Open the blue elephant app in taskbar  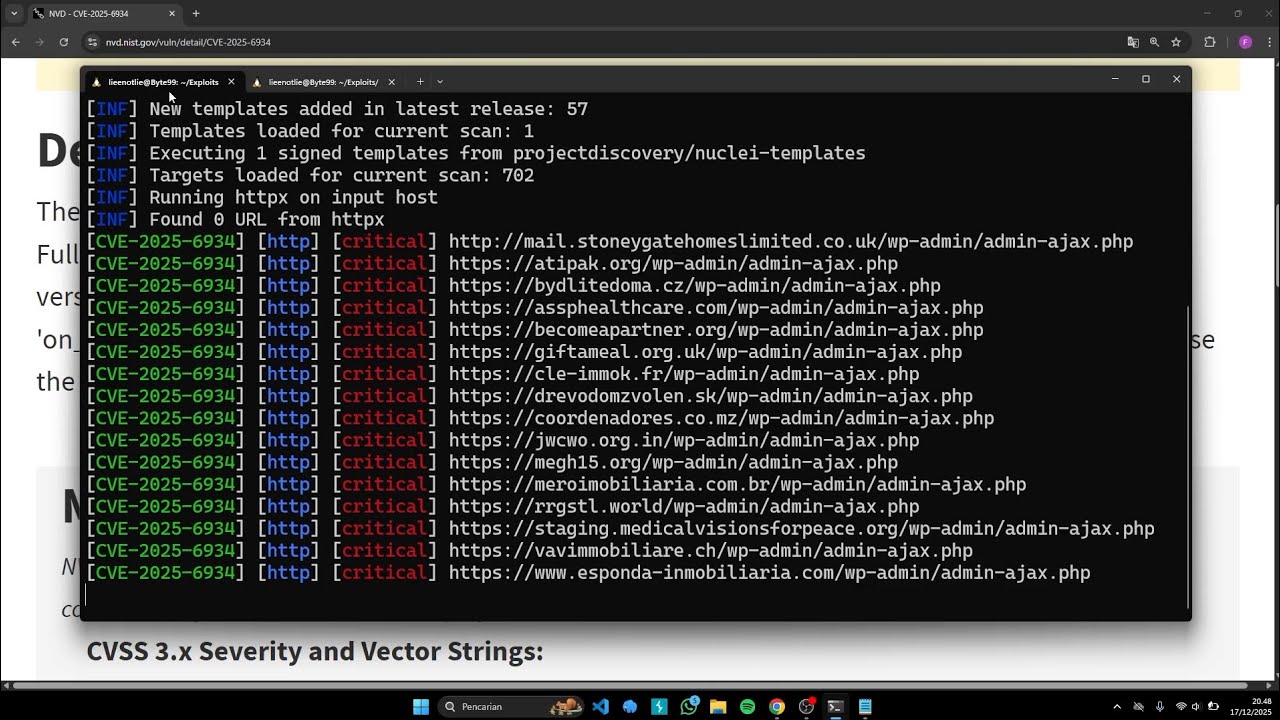pyautogui.click(x=630, y=707)
